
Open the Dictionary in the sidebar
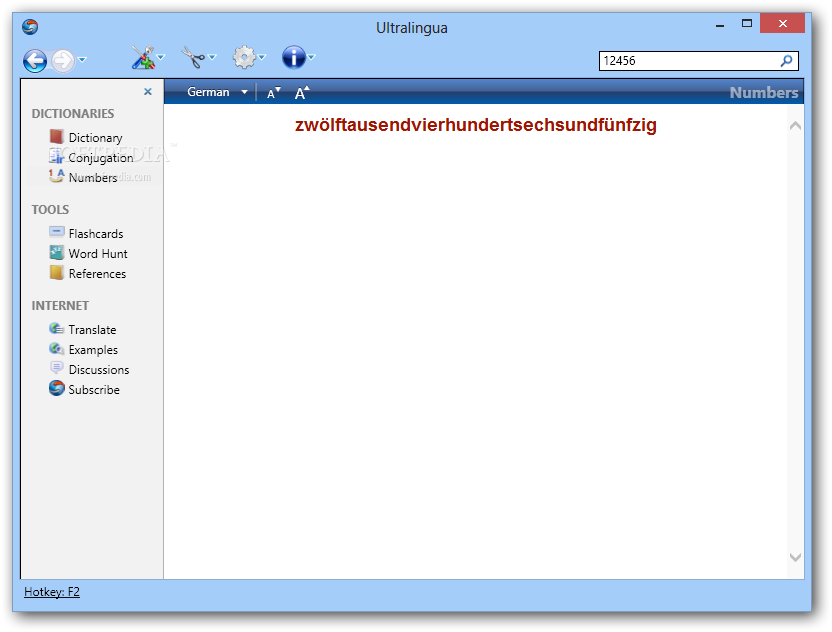click(96, 137)
